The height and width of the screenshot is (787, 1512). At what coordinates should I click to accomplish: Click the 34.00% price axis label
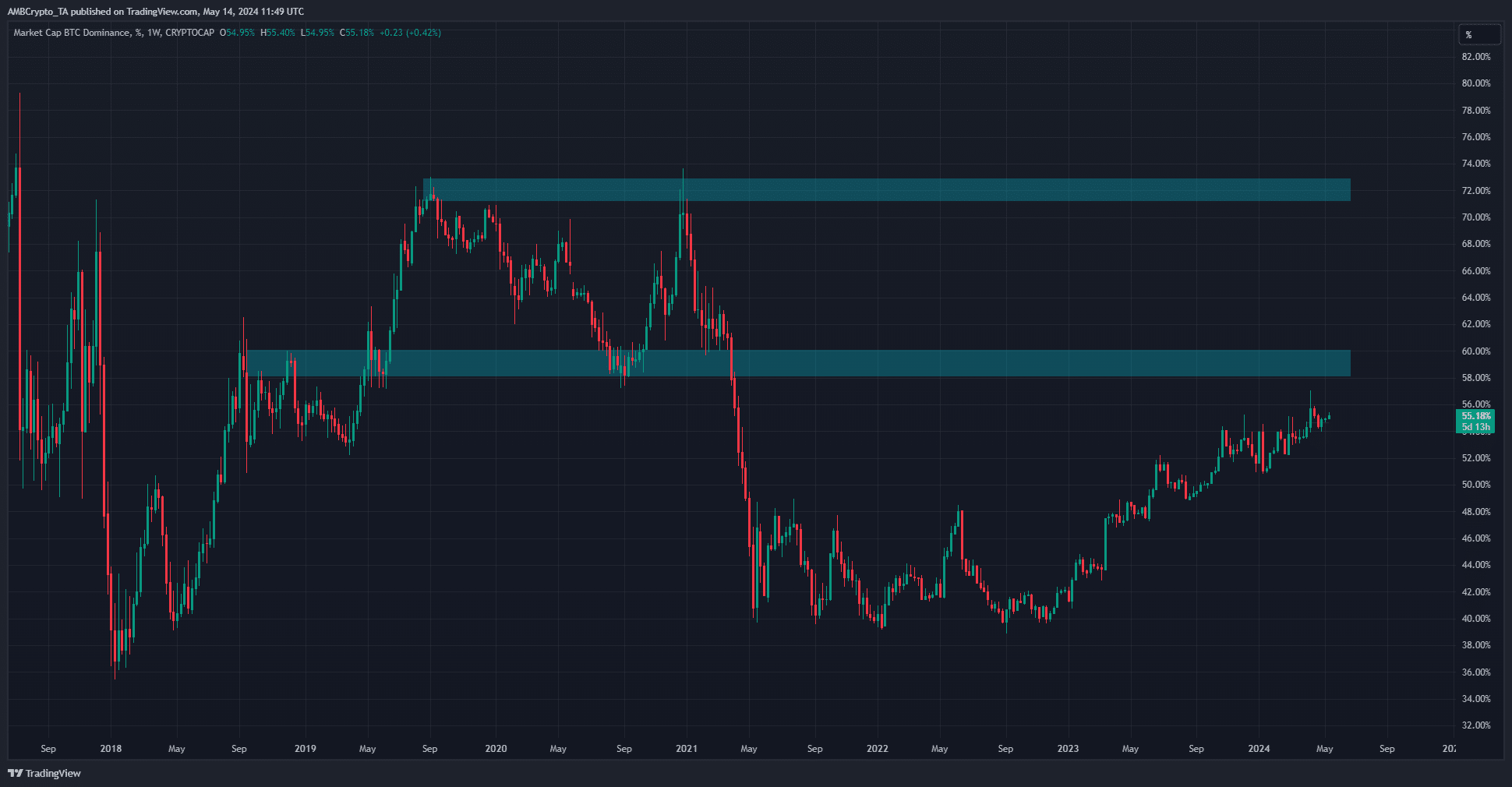click(1476, 699)
